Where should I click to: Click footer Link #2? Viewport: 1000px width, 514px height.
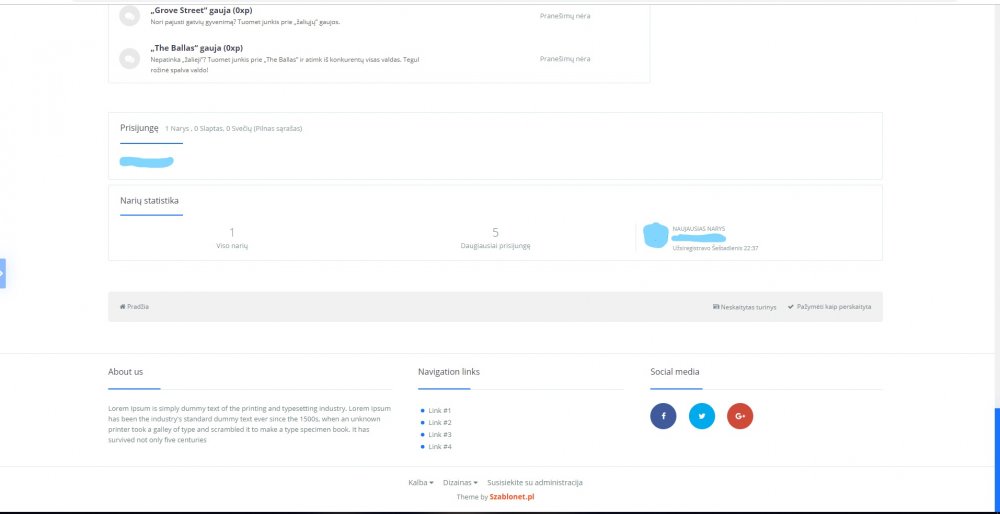click(439, 423)
